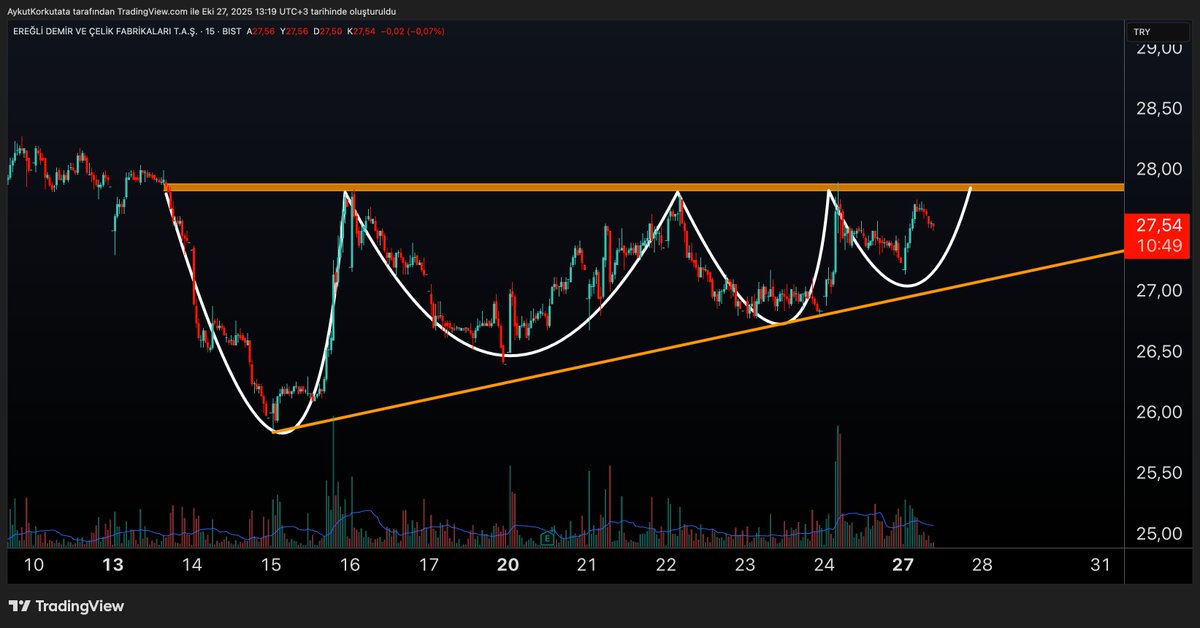
Task: Click the TradingView logo at the bottom
Action: 67,606
